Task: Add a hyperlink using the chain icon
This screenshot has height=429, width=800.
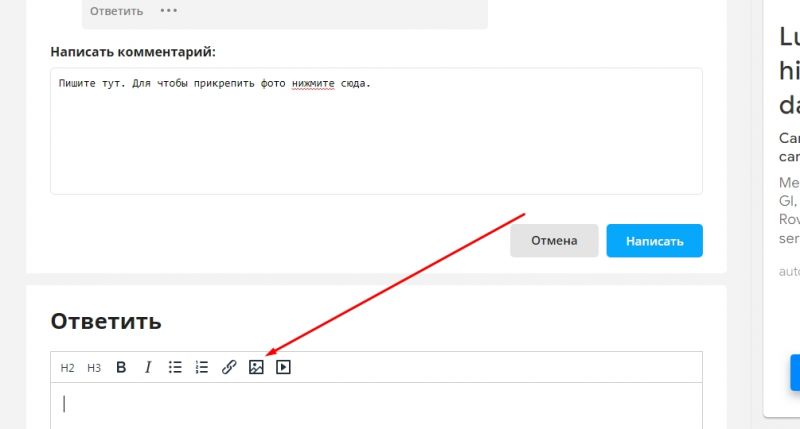Action: (229, 367)
